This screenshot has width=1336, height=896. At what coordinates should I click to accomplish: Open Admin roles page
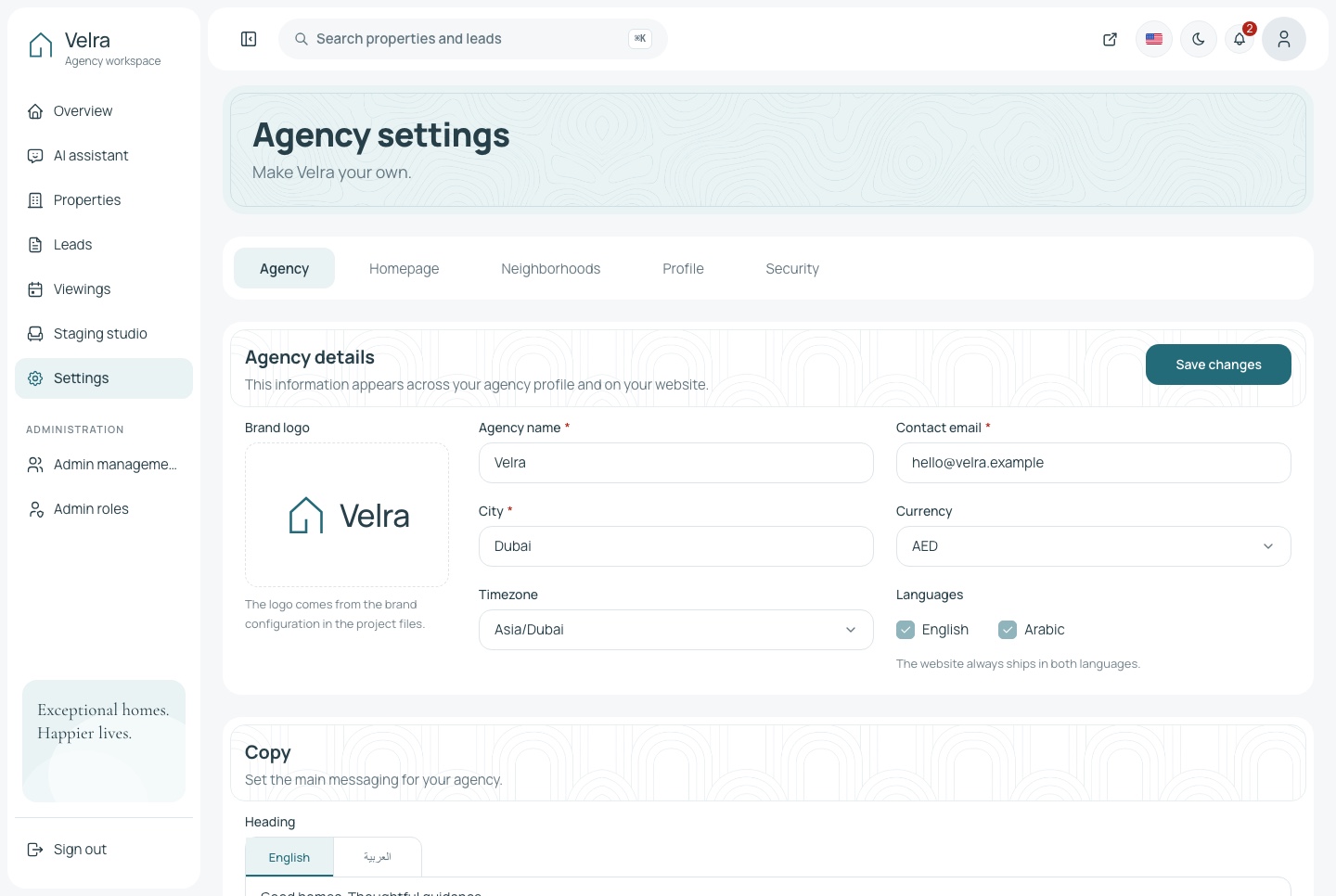(104, 509)
